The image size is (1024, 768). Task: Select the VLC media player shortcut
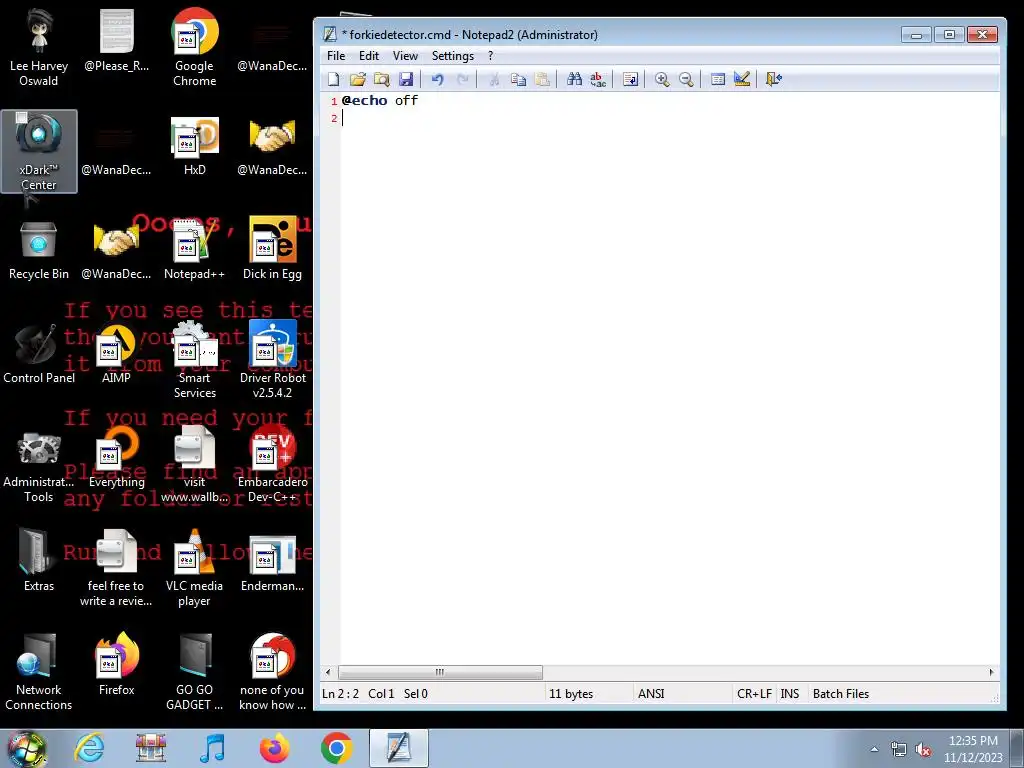coord(195,568)
